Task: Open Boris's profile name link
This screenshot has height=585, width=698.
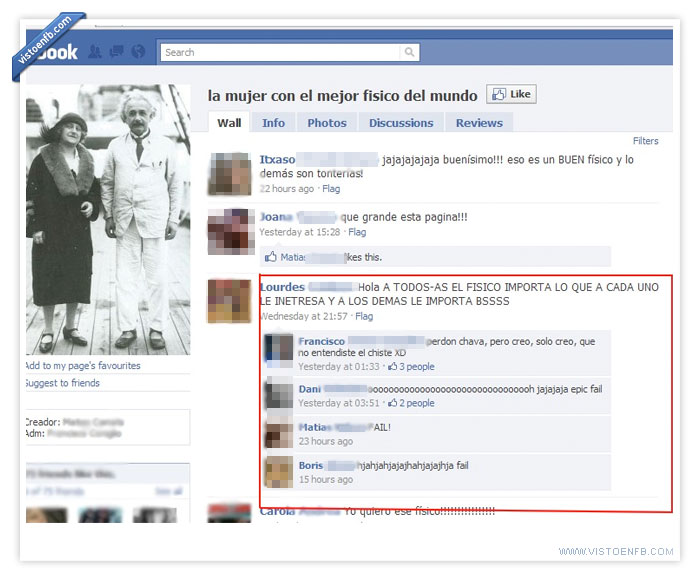Action: pos(311,466)
